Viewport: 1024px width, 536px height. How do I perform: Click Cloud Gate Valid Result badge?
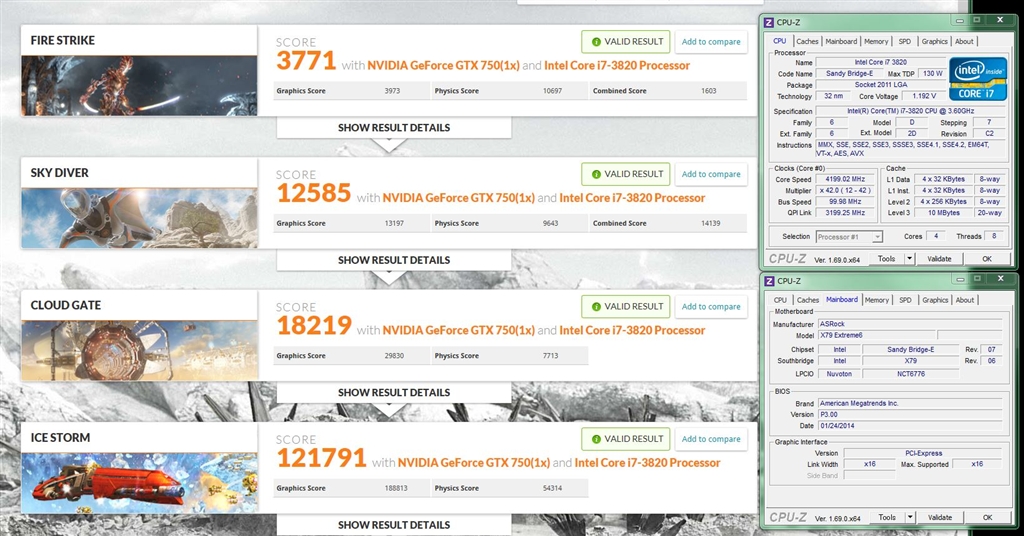[626, 307]
